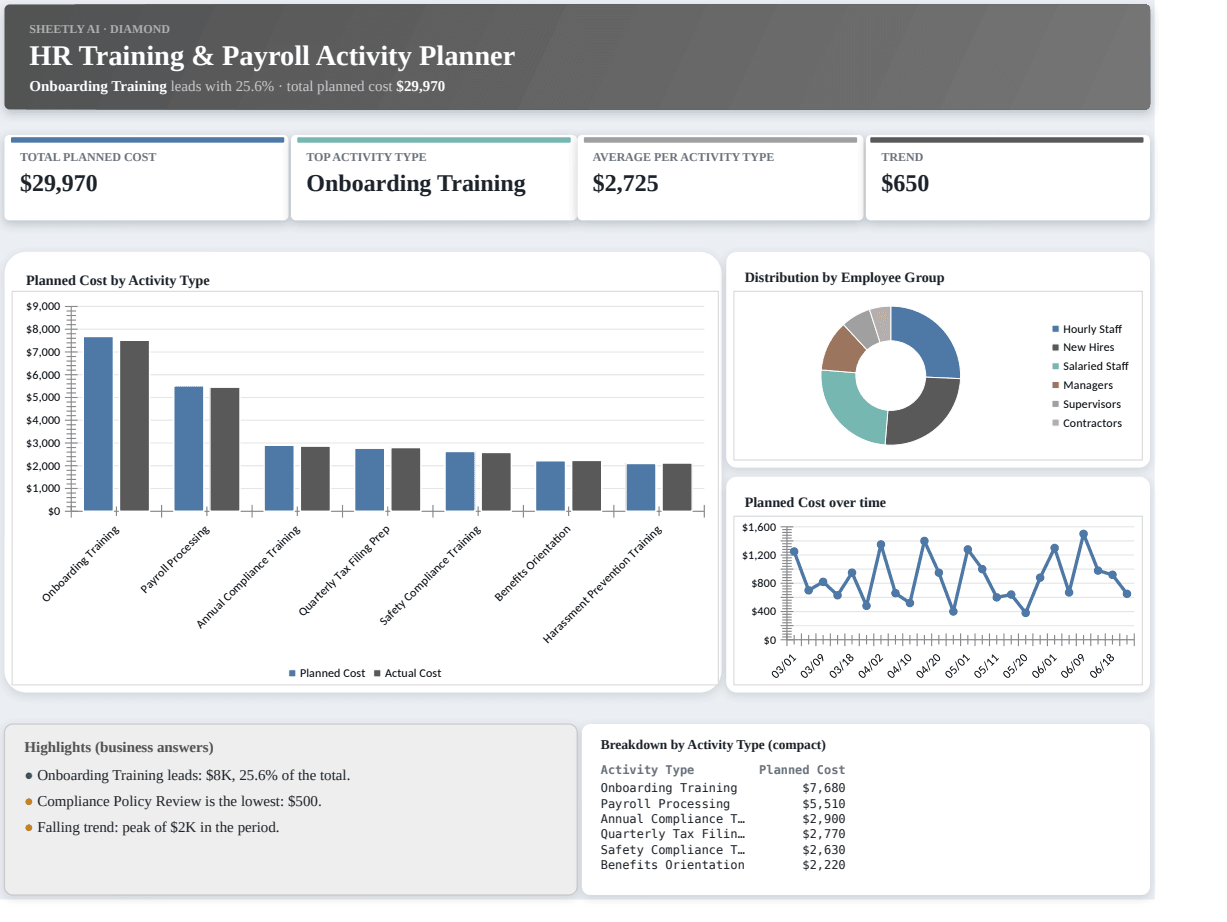Click the Planned Cost over time heading
1227x922 pixels.
coord(815,502)
